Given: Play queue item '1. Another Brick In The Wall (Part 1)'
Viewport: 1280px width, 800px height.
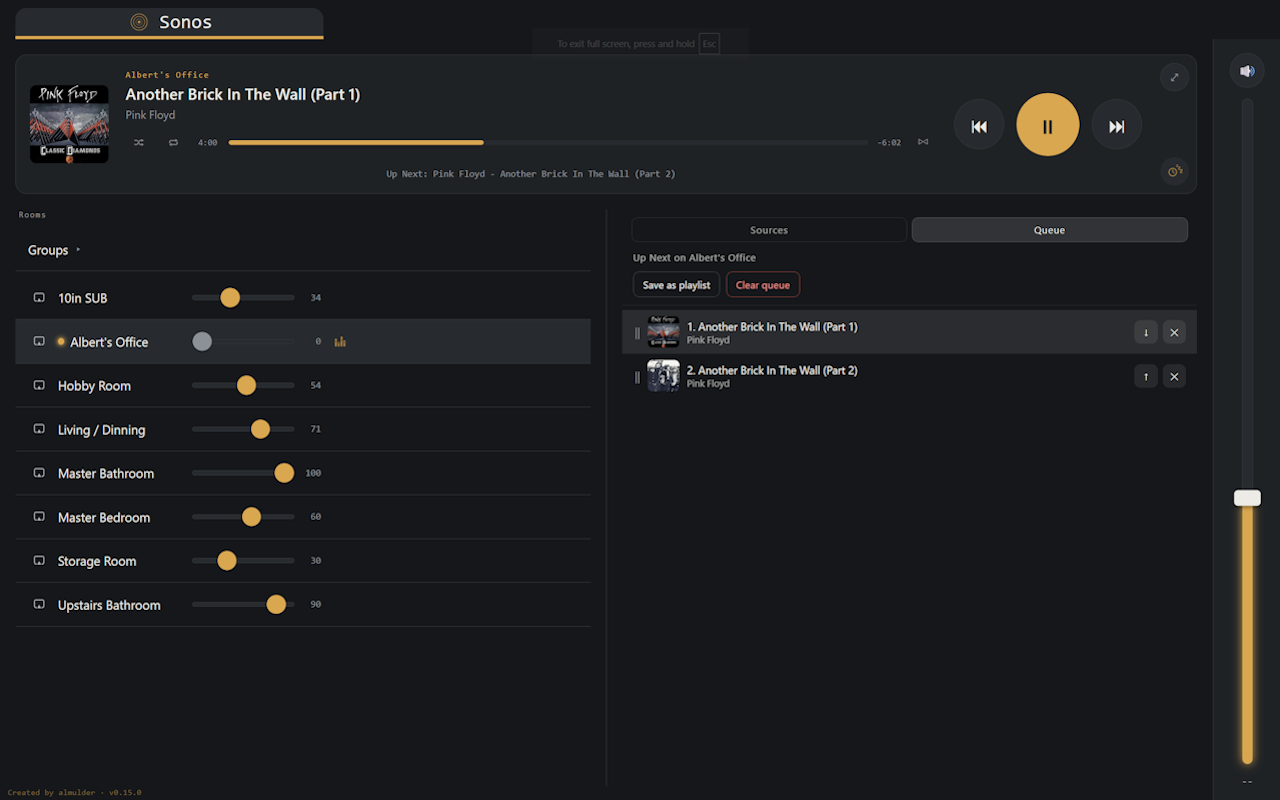Looking at the screenshot, I should click(x=772, y=327).
